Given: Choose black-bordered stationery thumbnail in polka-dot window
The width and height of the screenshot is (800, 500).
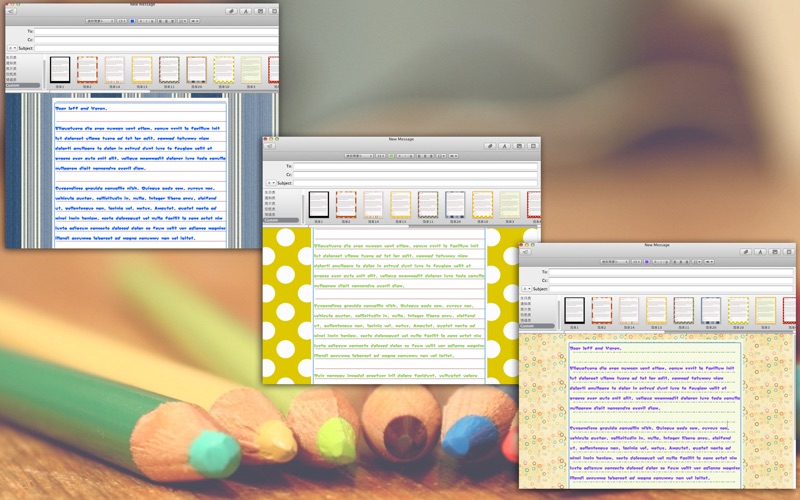Looking at the screenshot, I should point(318,205).
